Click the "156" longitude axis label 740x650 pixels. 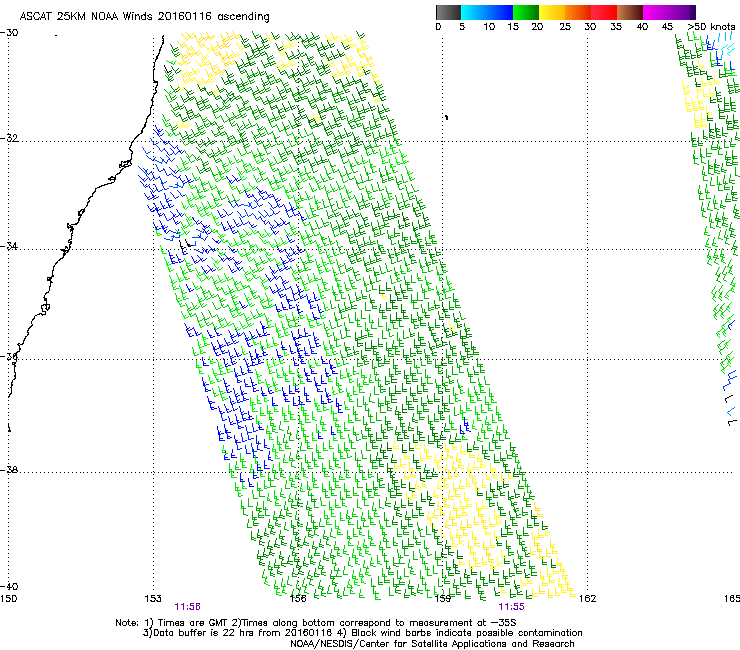298,599
